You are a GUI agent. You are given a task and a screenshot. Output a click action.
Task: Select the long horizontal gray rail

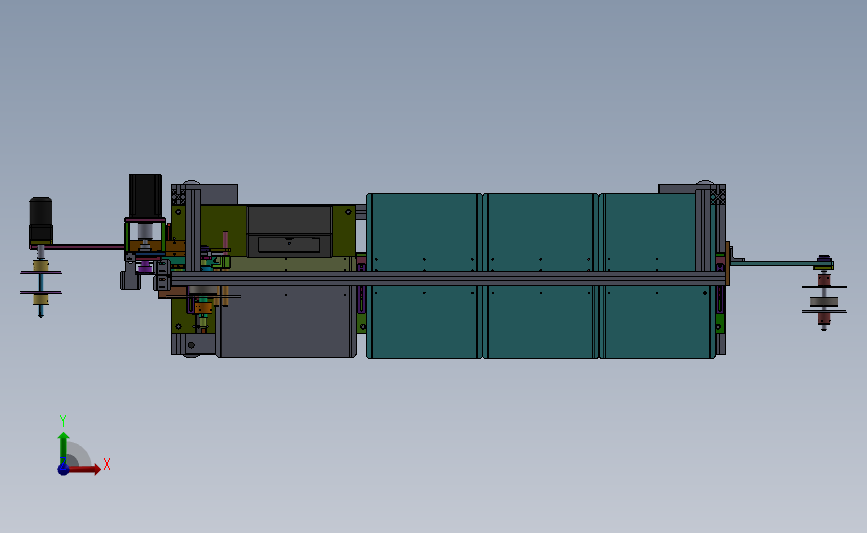(448, 278)
